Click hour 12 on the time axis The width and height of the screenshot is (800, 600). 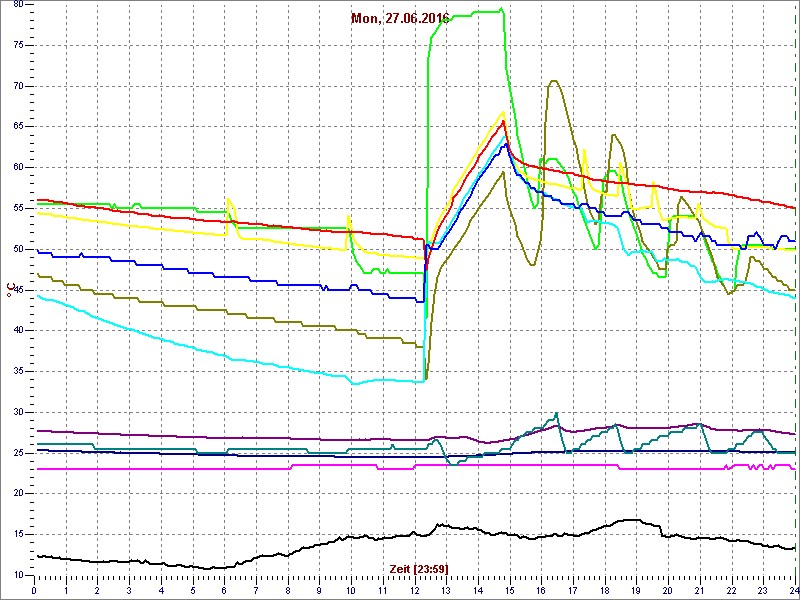point(415,590)
